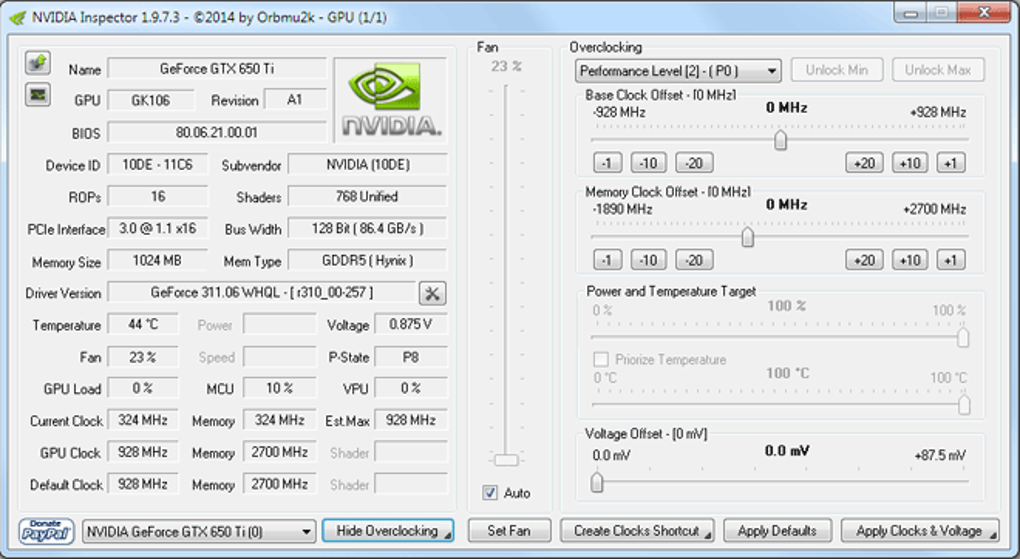This screenshot has width=1020, height=559.
Task: Click MCU value 10 %
Action: [x=279, y=389]
